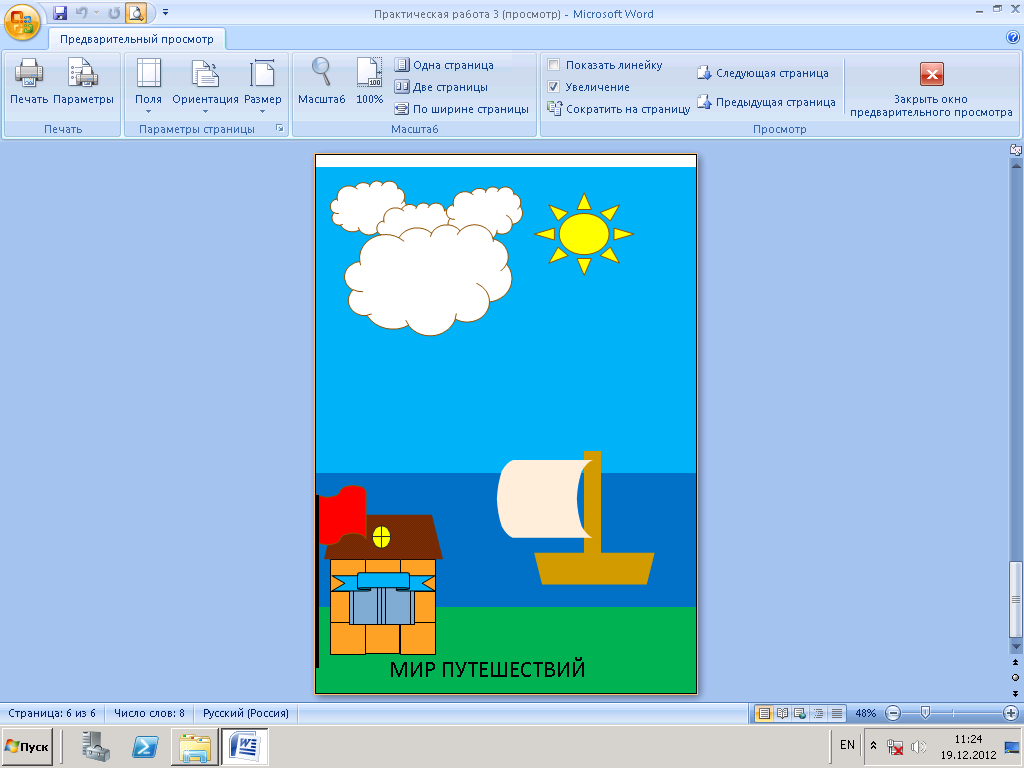1024x768 pixels.
Task: Click zoom out minus button
Action: tap(893, 713)
